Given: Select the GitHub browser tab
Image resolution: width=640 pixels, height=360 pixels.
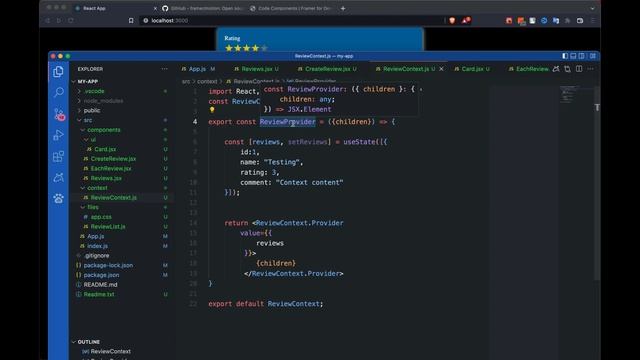Looking at the screenshot, I should click(x=203, y=8).
